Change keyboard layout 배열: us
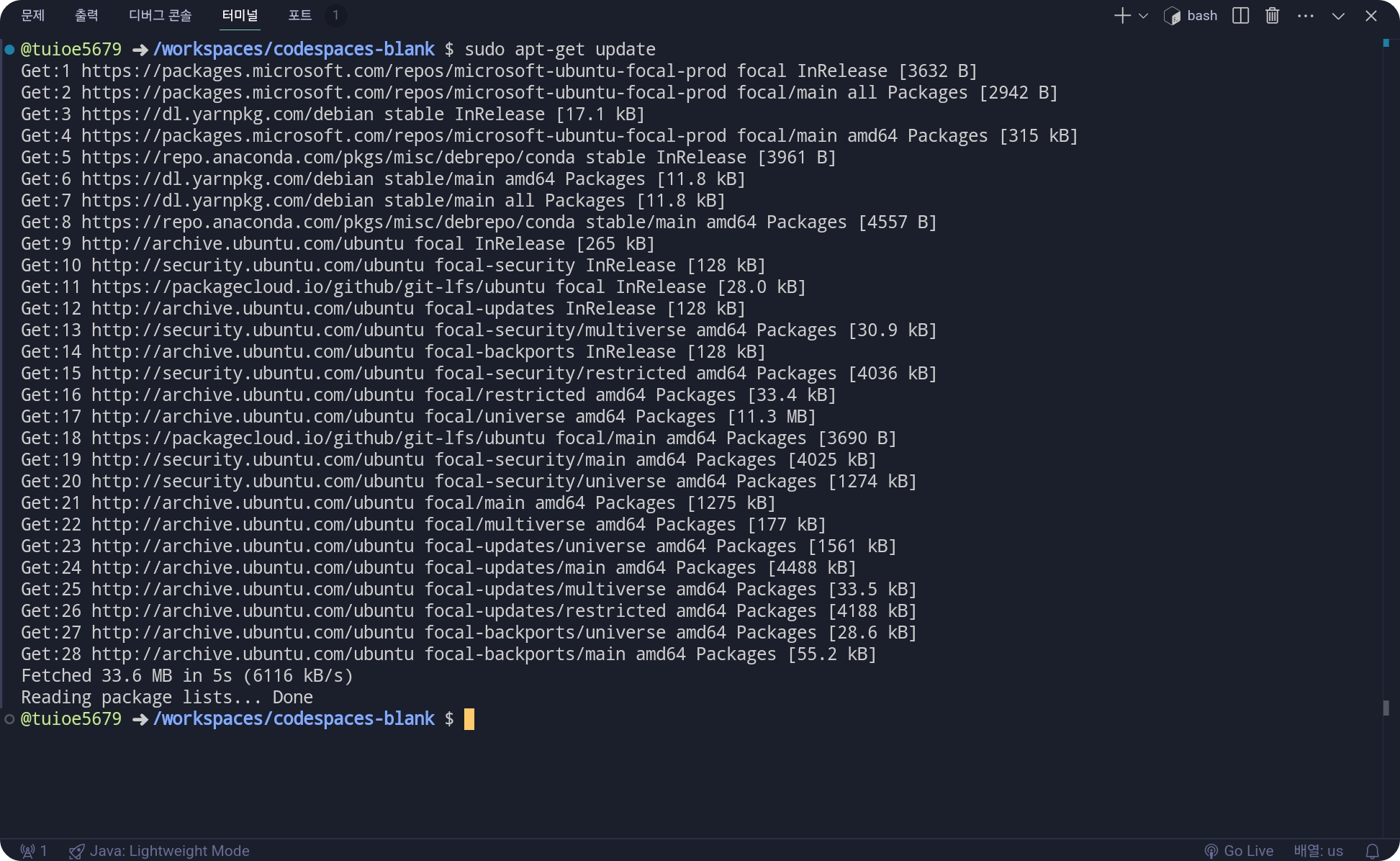The image size is (1400, 861). (x=1318, y=851)
